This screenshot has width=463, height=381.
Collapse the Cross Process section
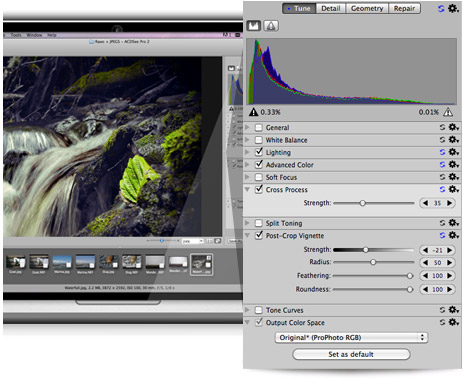click(x=247, y=189)
